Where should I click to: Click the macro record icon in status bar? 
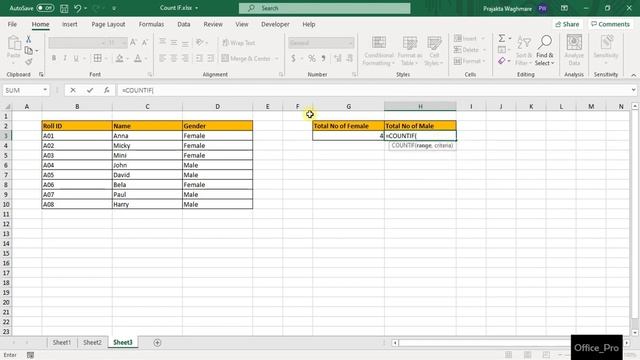click(x=30, y=355)
